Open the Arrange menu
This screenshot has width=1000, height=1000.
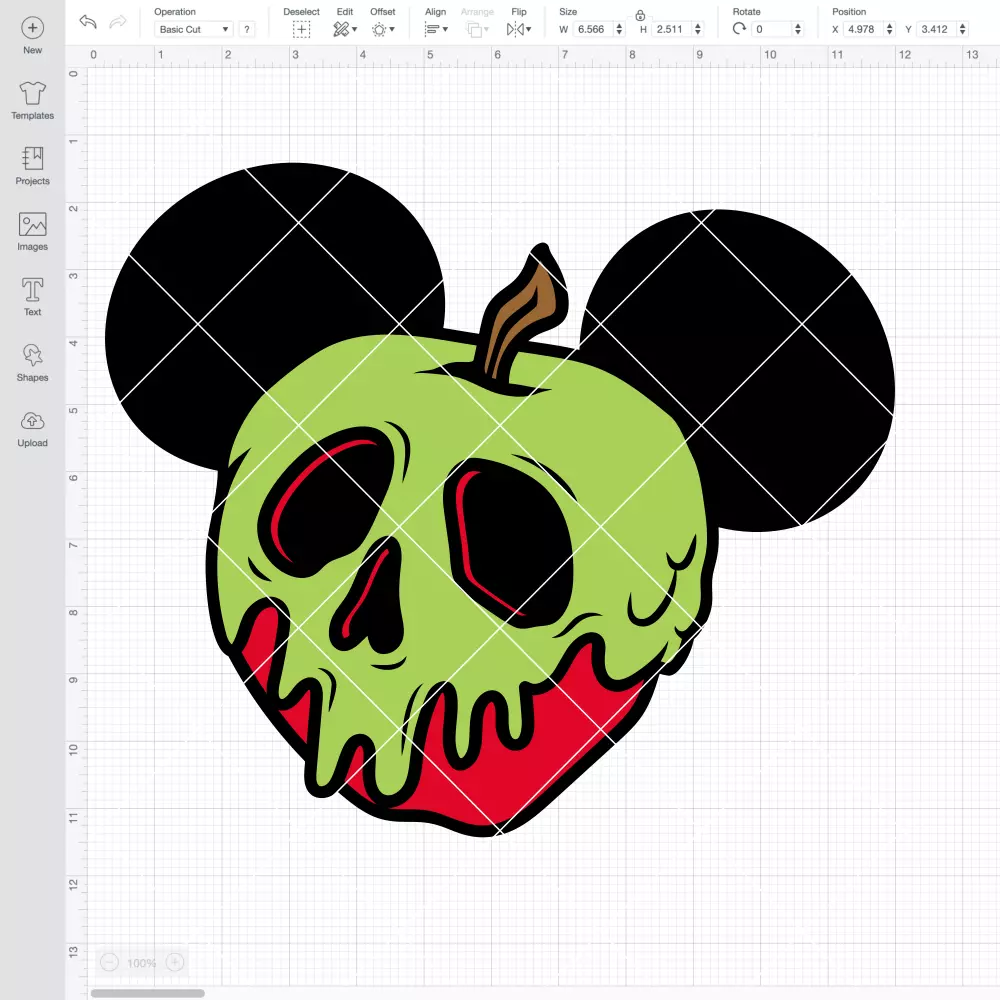[x=477, y=29]
